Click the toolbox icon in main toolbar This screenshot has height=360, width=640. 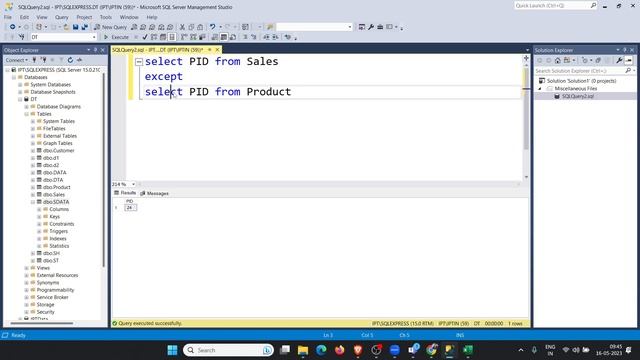pyautogui.click(x=380, y=27)
